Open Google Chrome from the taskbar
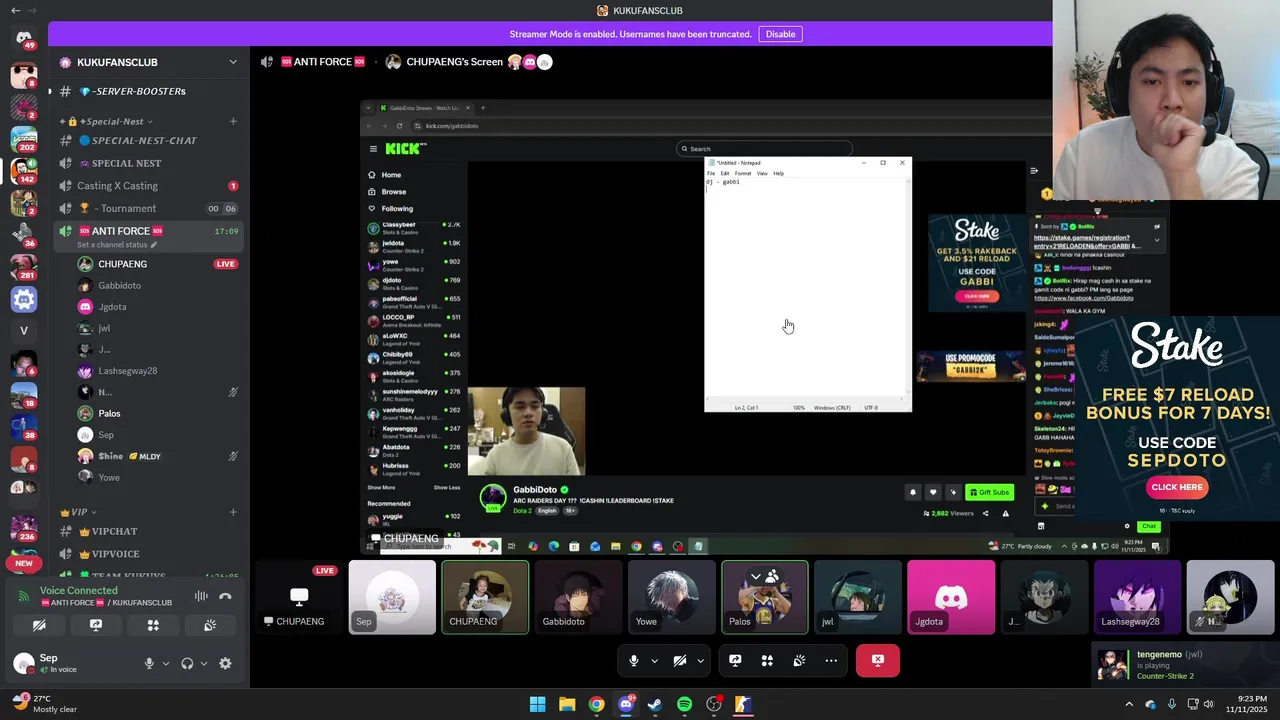This screenshot has width=1280, height=720. coord(596,704)
